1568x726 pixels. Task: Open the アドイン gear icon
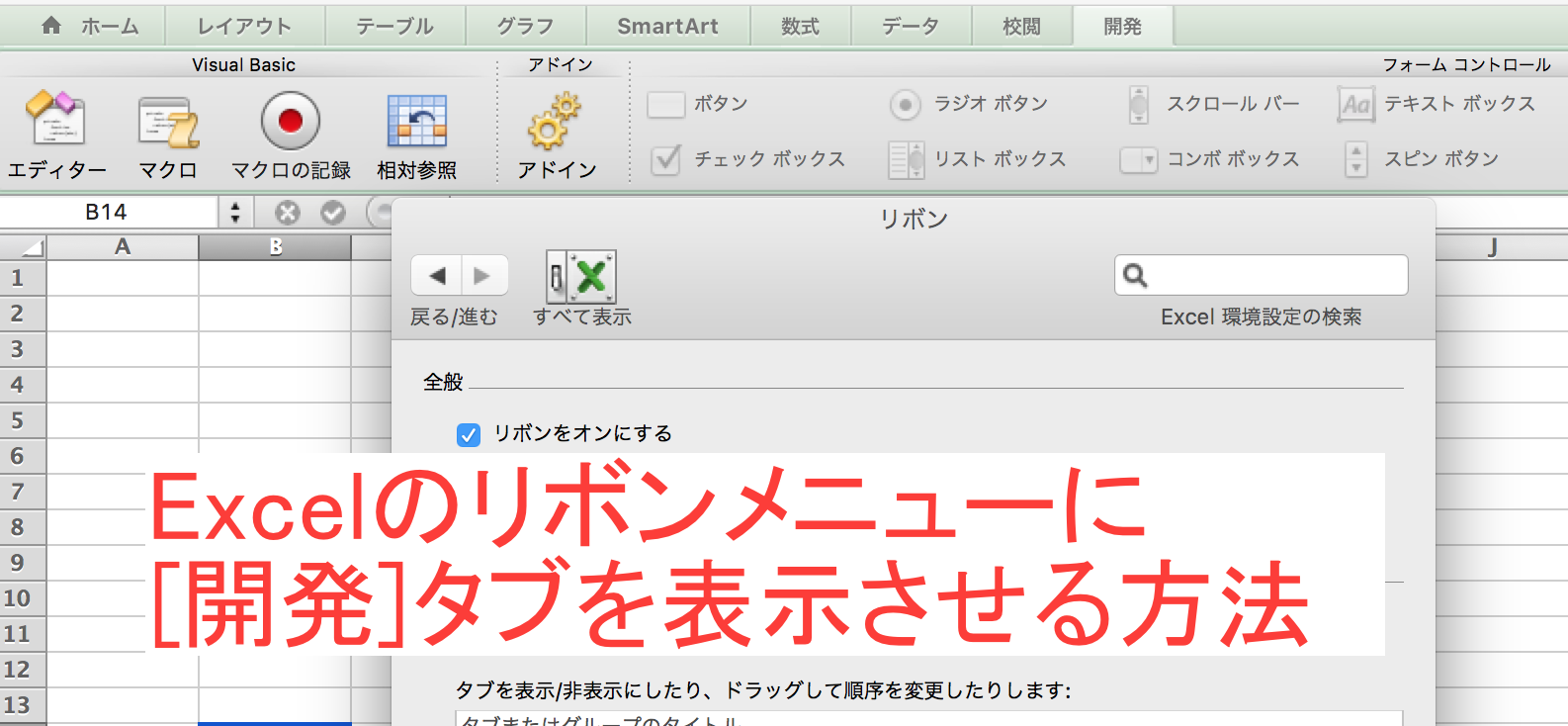pos(555,121)
